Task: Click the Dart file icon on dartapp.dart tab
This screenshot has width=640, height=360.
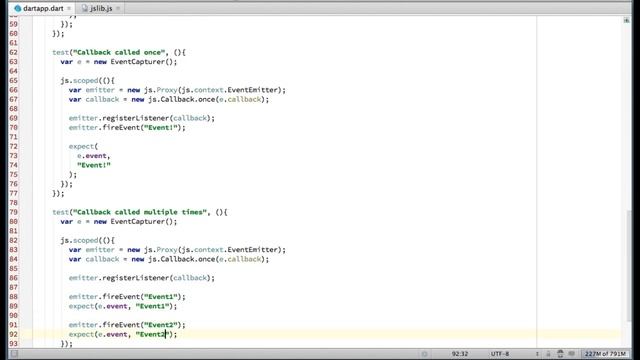Action: click(x=18, y=8)
